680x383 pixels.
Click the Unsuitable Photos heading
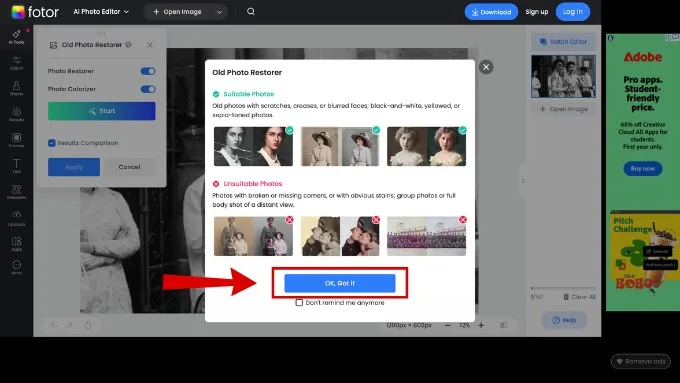click(x=252, y=183)
